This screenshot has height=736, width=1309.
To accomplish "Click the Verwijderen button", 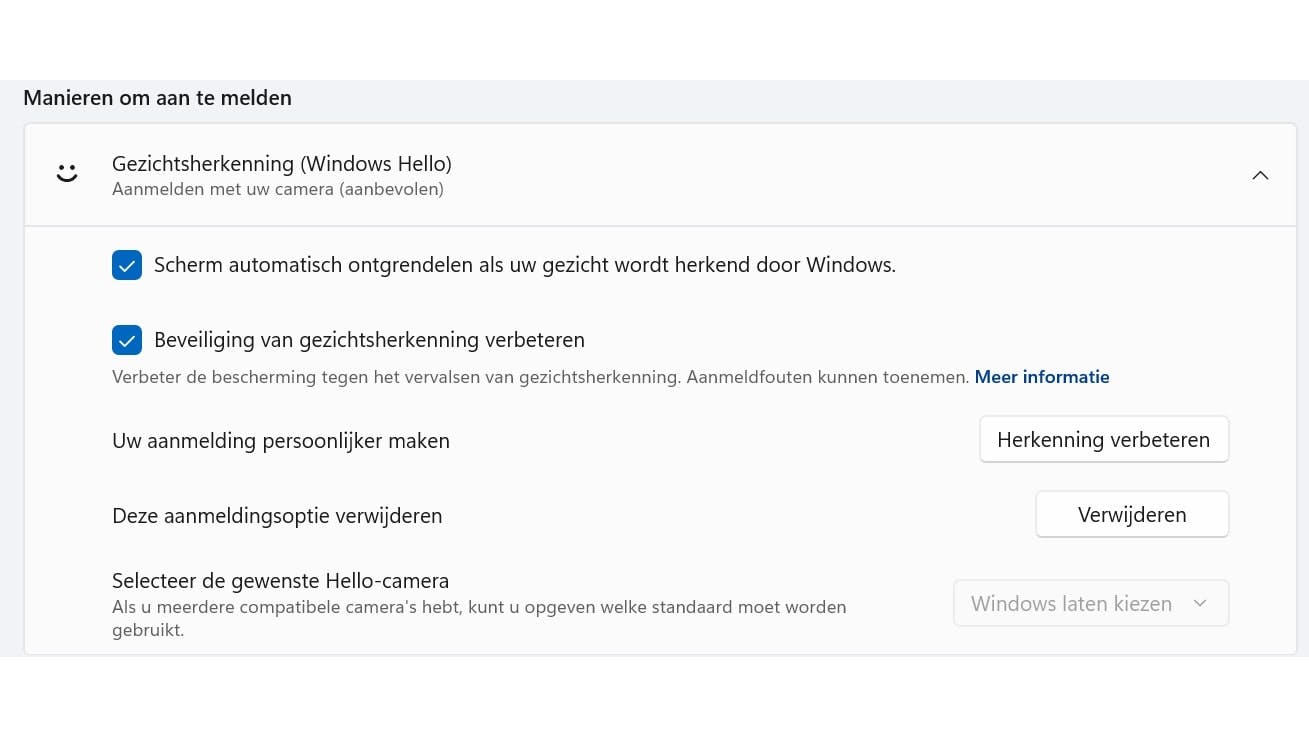I will (1131, 515).
